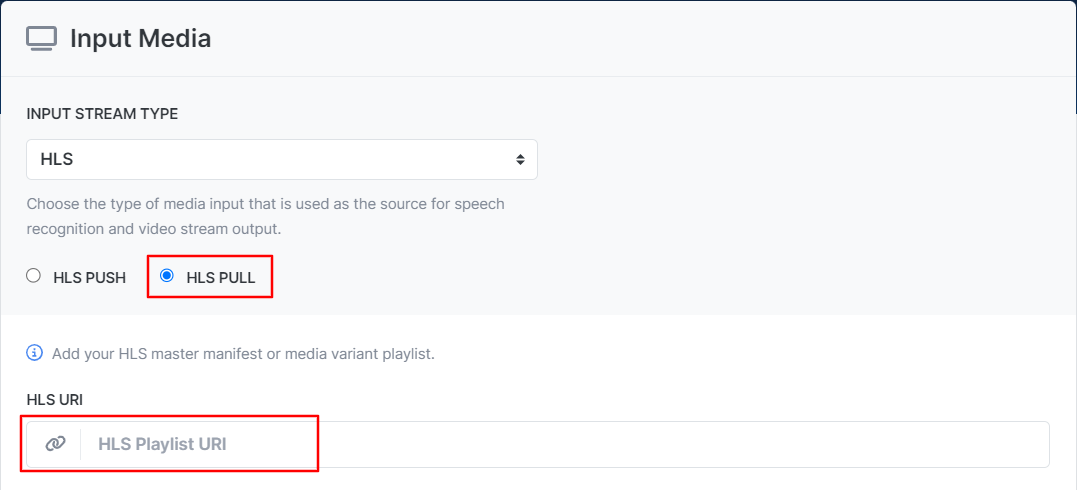Click the HLS PULL label text

click(x=220, y=278)
